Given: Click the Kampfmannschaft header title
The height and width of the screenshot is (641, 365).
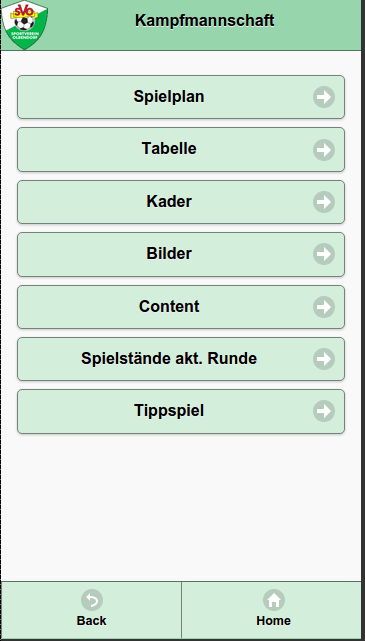Looking at the screenshot, I should click(204, 20).
